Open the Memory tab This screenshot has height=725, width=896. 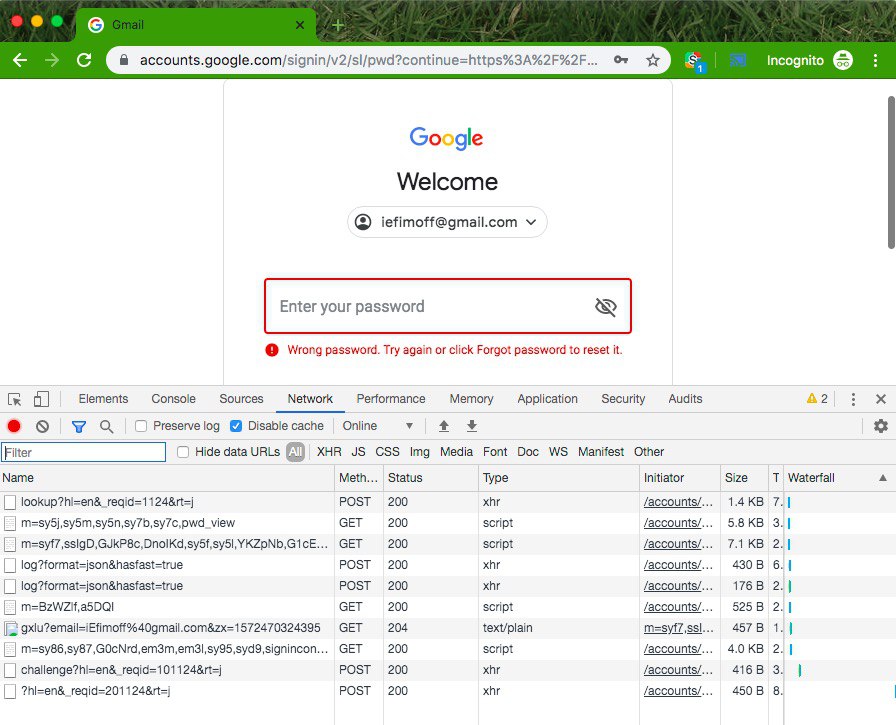point(471,399)
